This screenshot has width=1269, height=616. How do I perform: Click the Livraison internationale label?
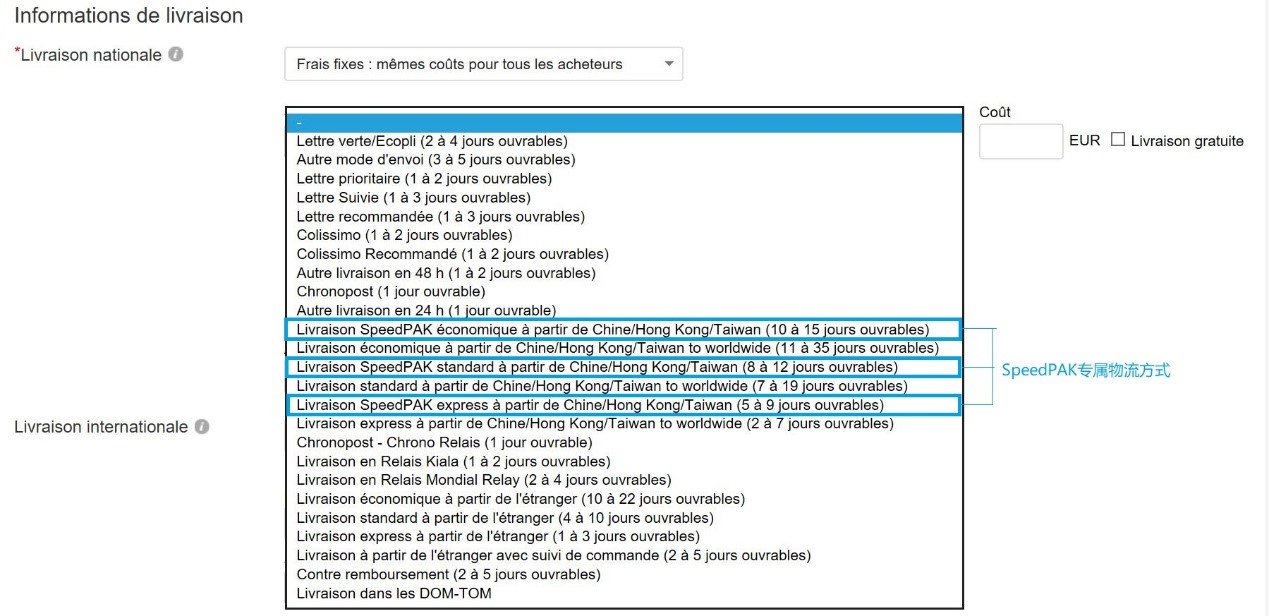point(101,427)
